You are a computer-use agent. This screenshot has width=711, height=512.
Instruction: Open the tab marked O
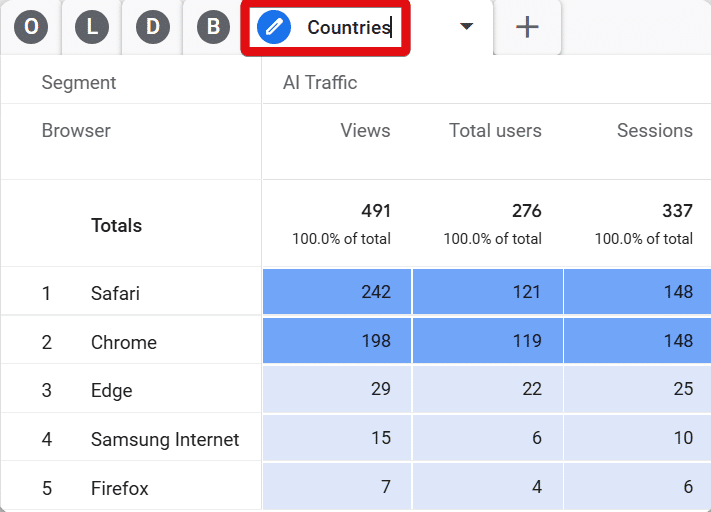click(x=31, y=27)
